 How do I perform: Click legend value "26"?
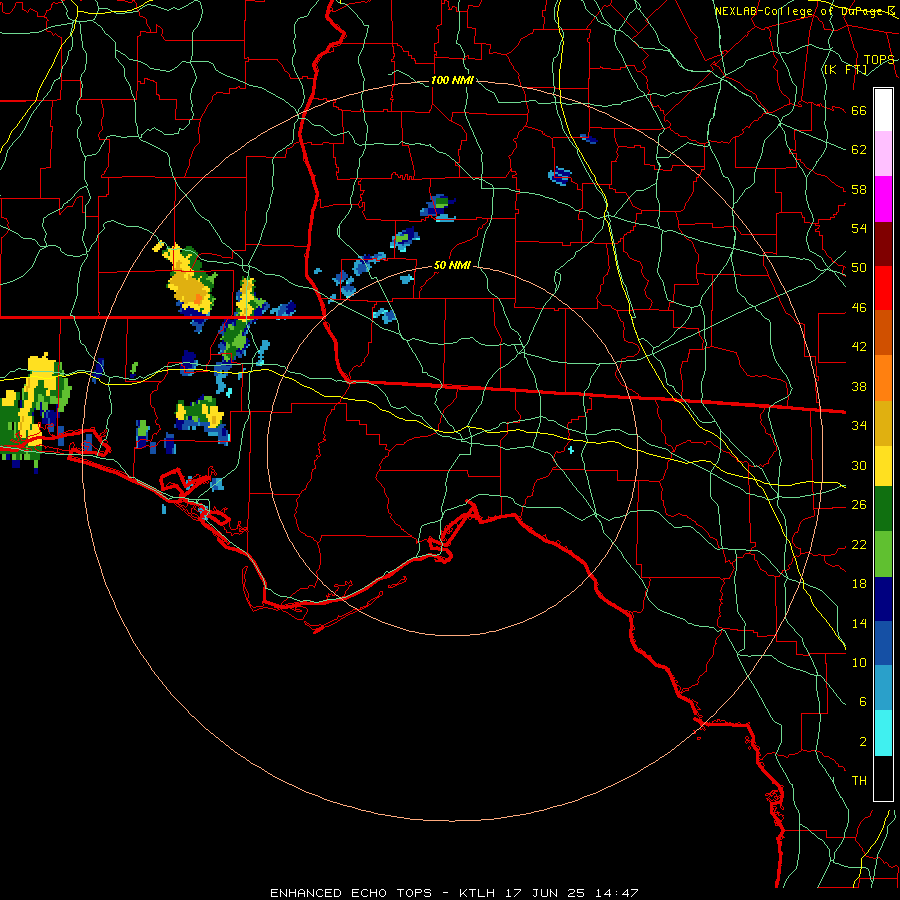[x=859, y=505]
